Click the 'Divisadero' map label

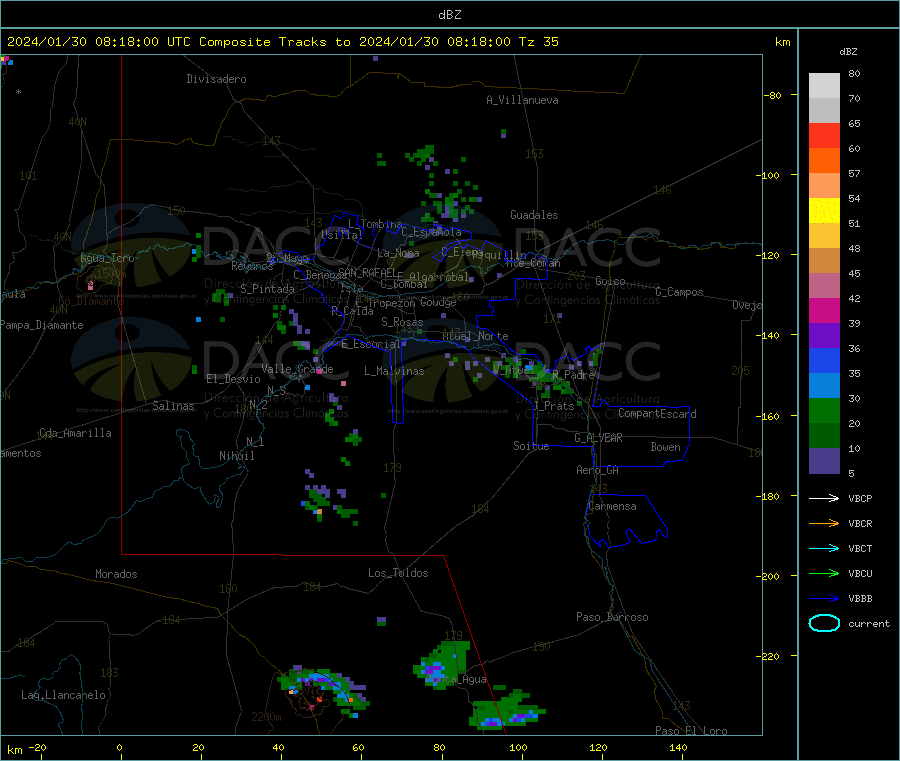(216, 79)
